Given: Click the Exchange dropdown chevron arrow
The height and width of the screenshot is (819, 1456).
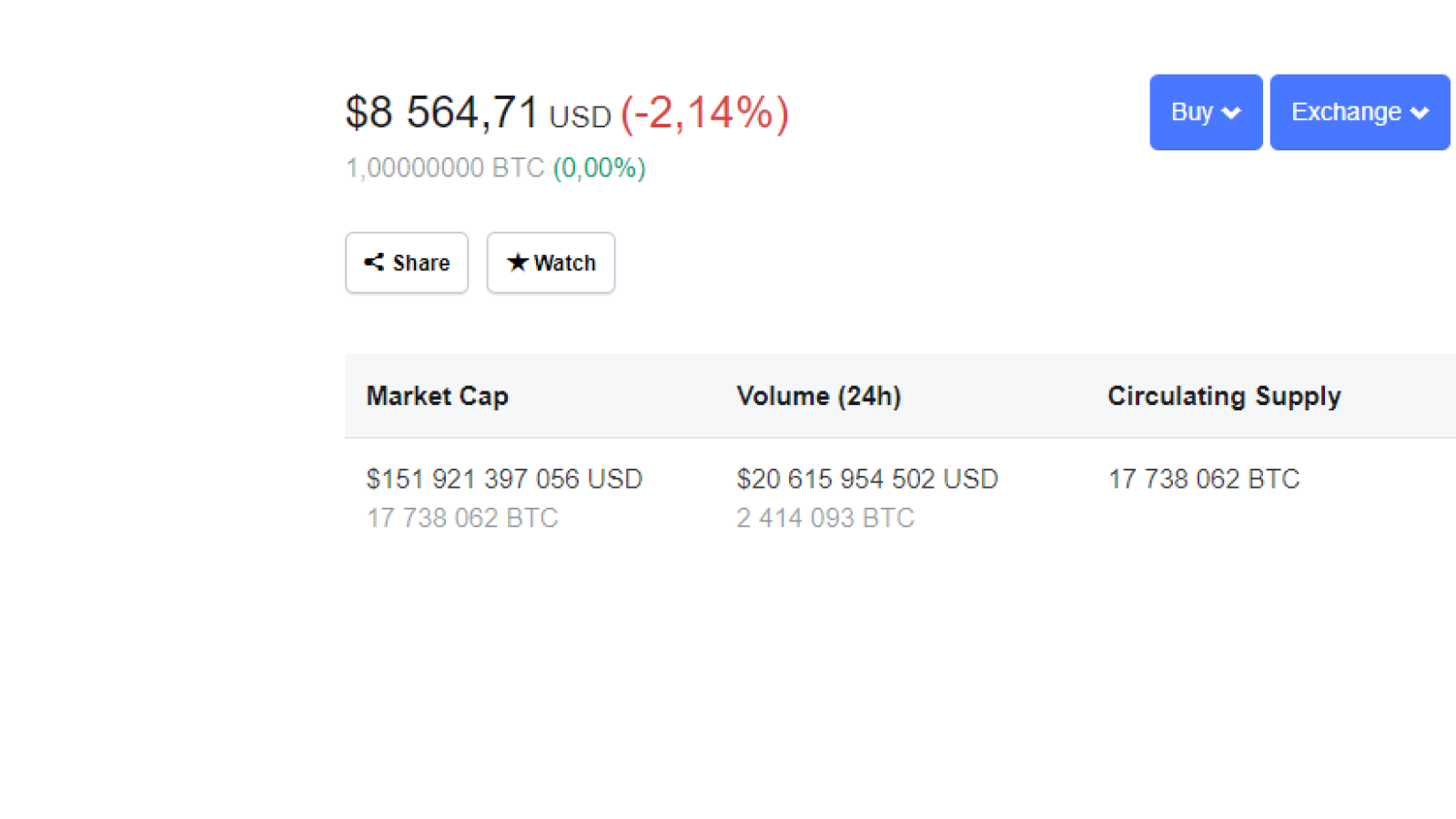Looking at the screenshot, I should click(x=1420, y=113).
